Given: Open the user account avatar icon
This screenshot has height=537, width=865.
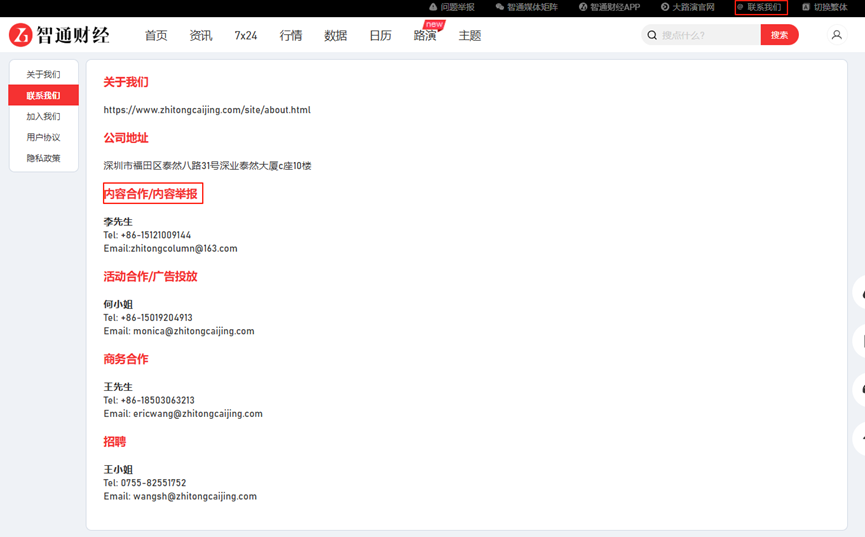Looking at the screenshot, I should tap(836, 35).
